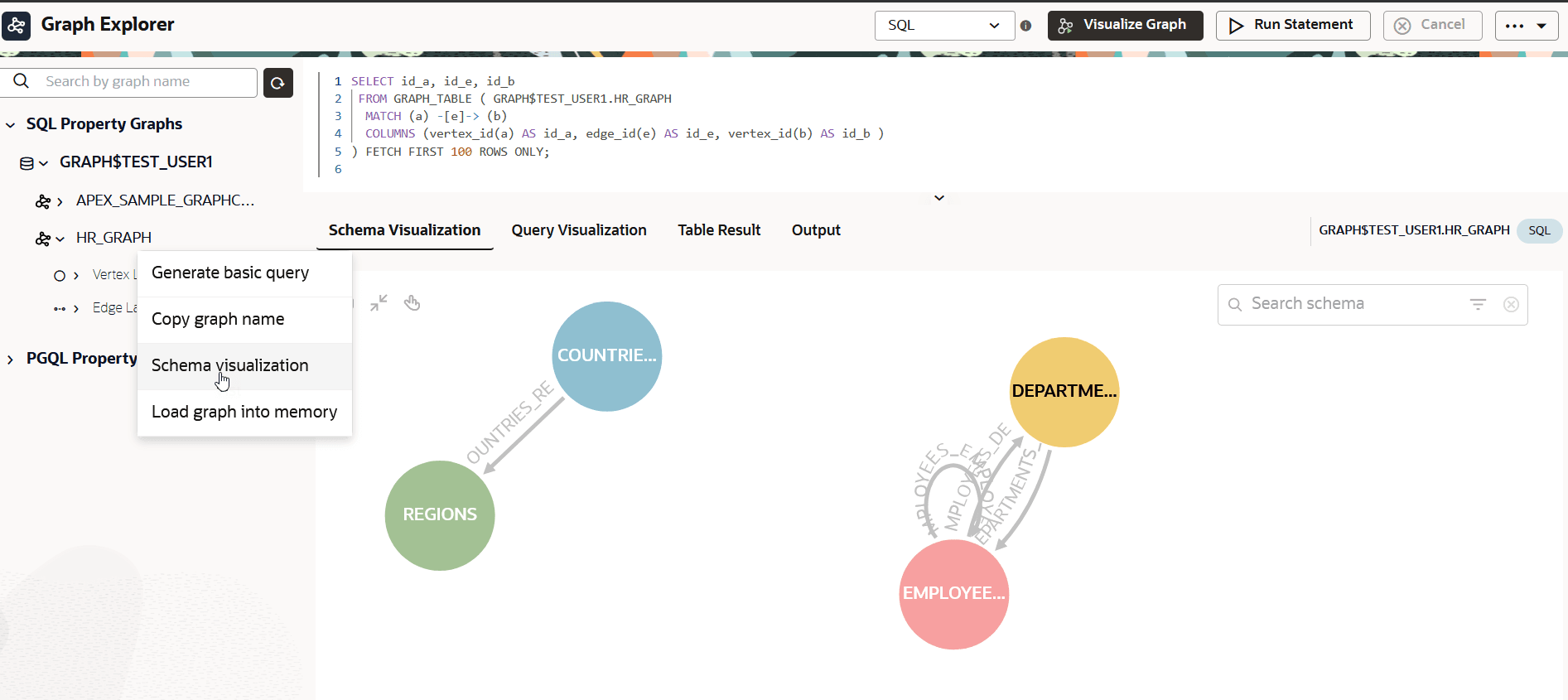Image resolution: width=1568 pixels, height=700 pixels.
Task: Click the filter icon in Search schema
Action: [1478, 304]
